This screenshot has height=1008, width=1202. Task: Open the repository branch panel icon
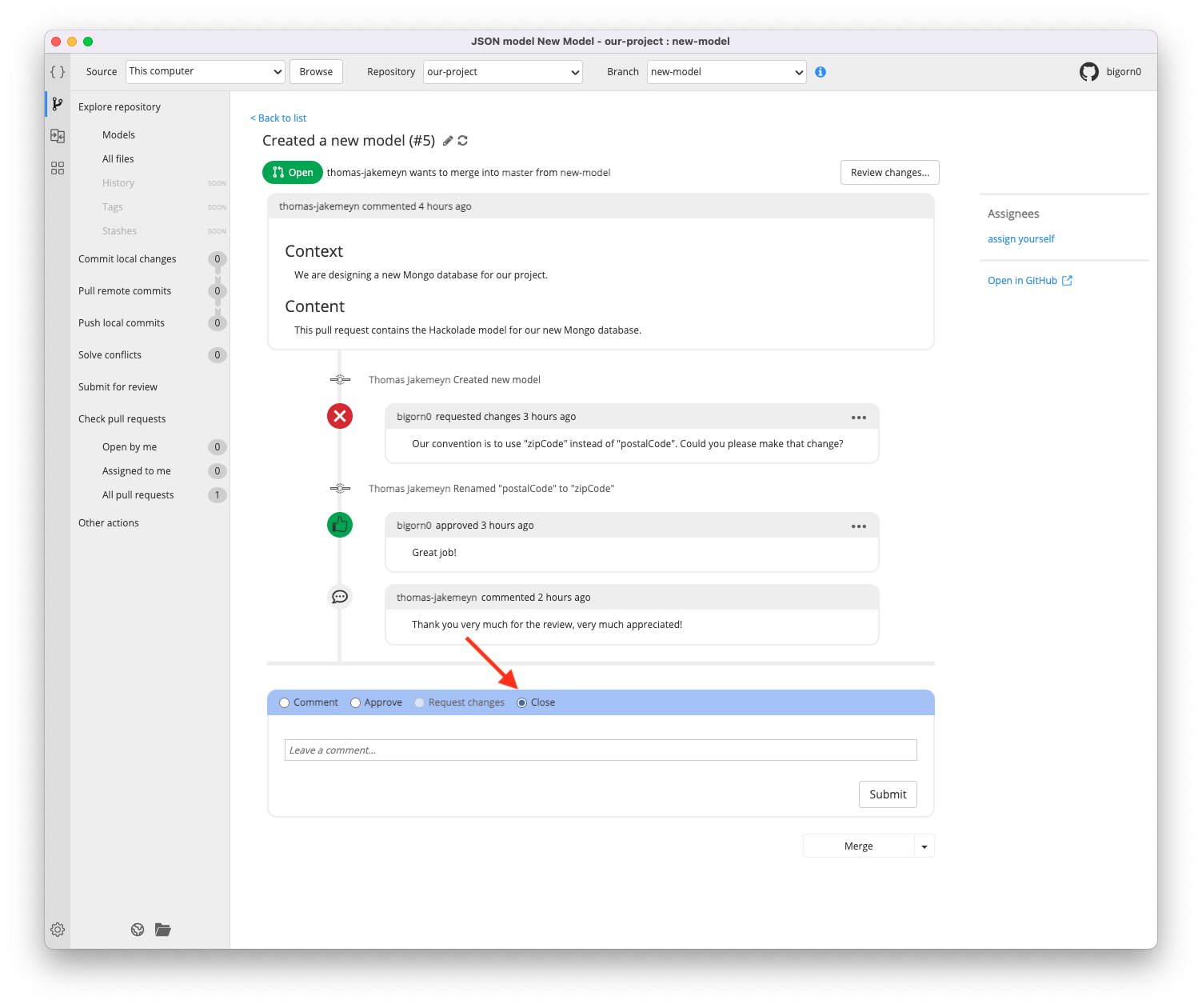pyautogui.click(x=57, y=103)
